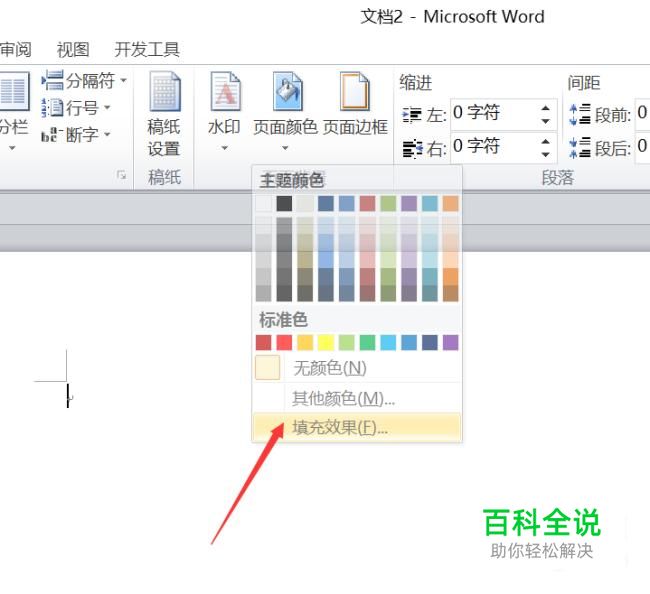
Task: Pick the purple standard color swatch
Action: (451, 343)
